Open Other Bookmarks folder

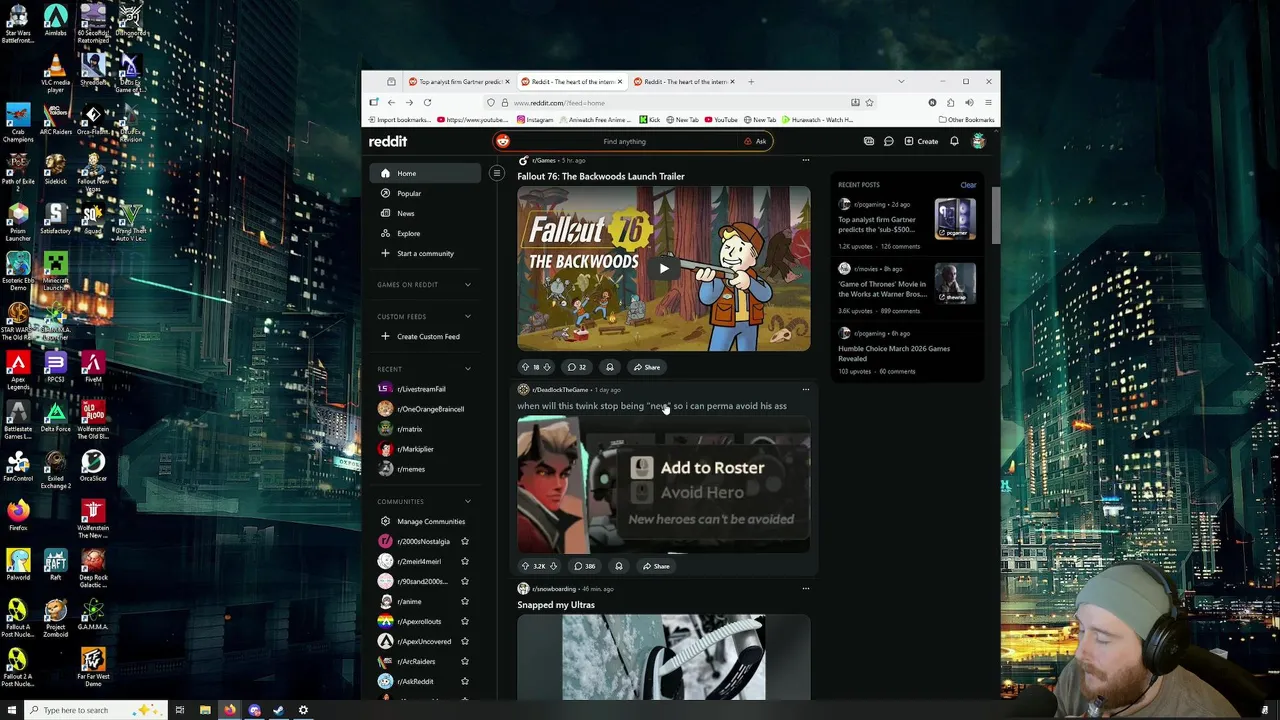pos(966,120)
